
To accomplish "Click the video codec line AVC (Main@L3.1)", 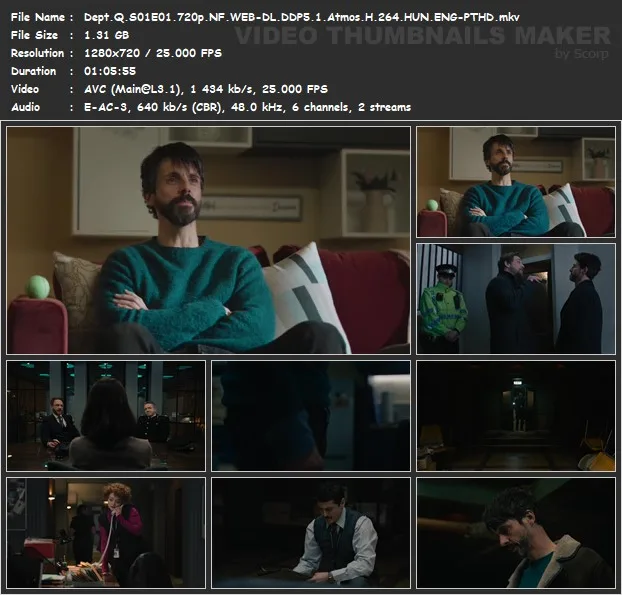I will point(205,89).
